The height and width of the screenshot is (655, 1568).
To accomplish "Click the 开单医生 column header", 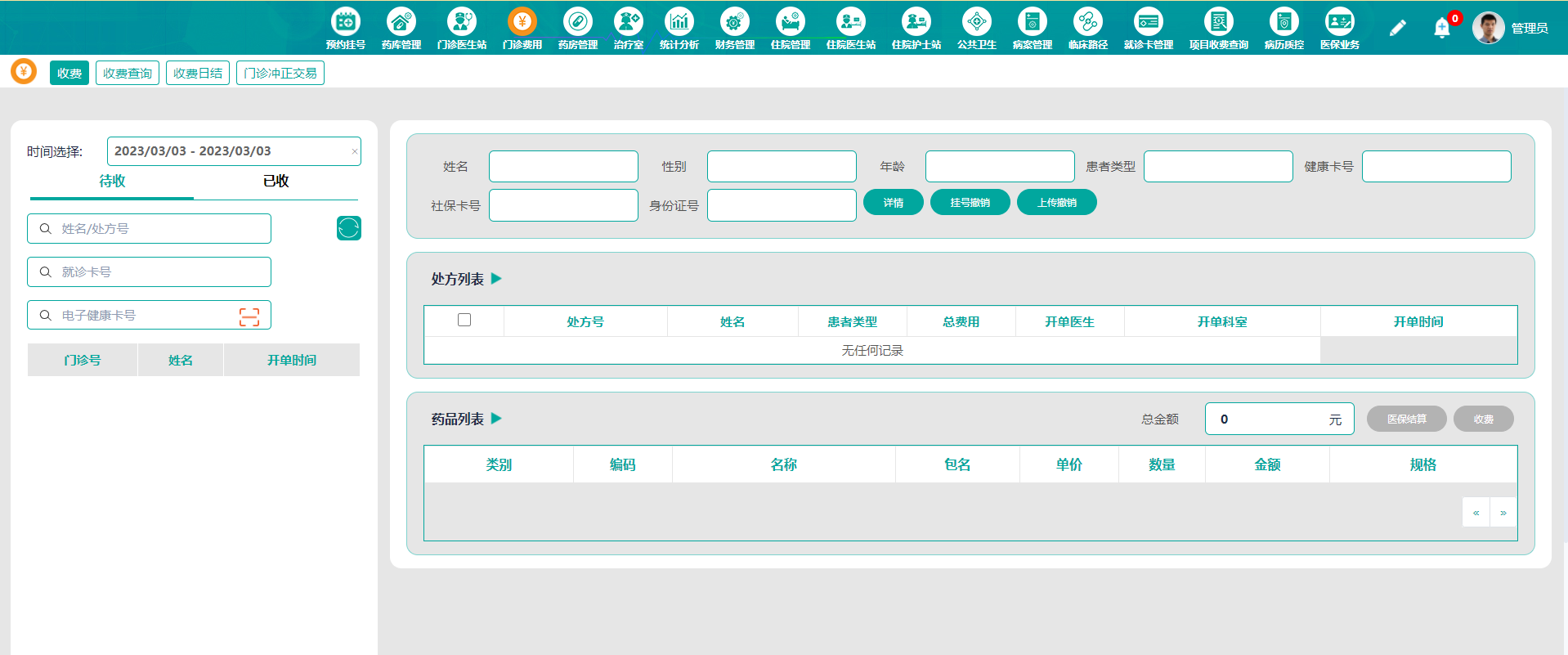I will click(1069, 321).
